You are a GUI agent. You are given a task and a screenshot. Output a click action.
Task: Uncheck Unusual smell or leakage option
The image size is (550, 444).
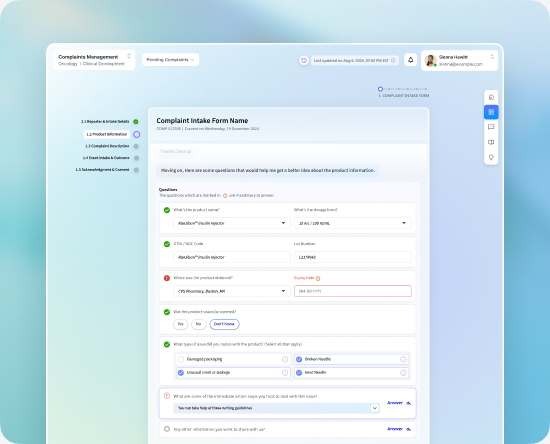[x=181, y=372]
